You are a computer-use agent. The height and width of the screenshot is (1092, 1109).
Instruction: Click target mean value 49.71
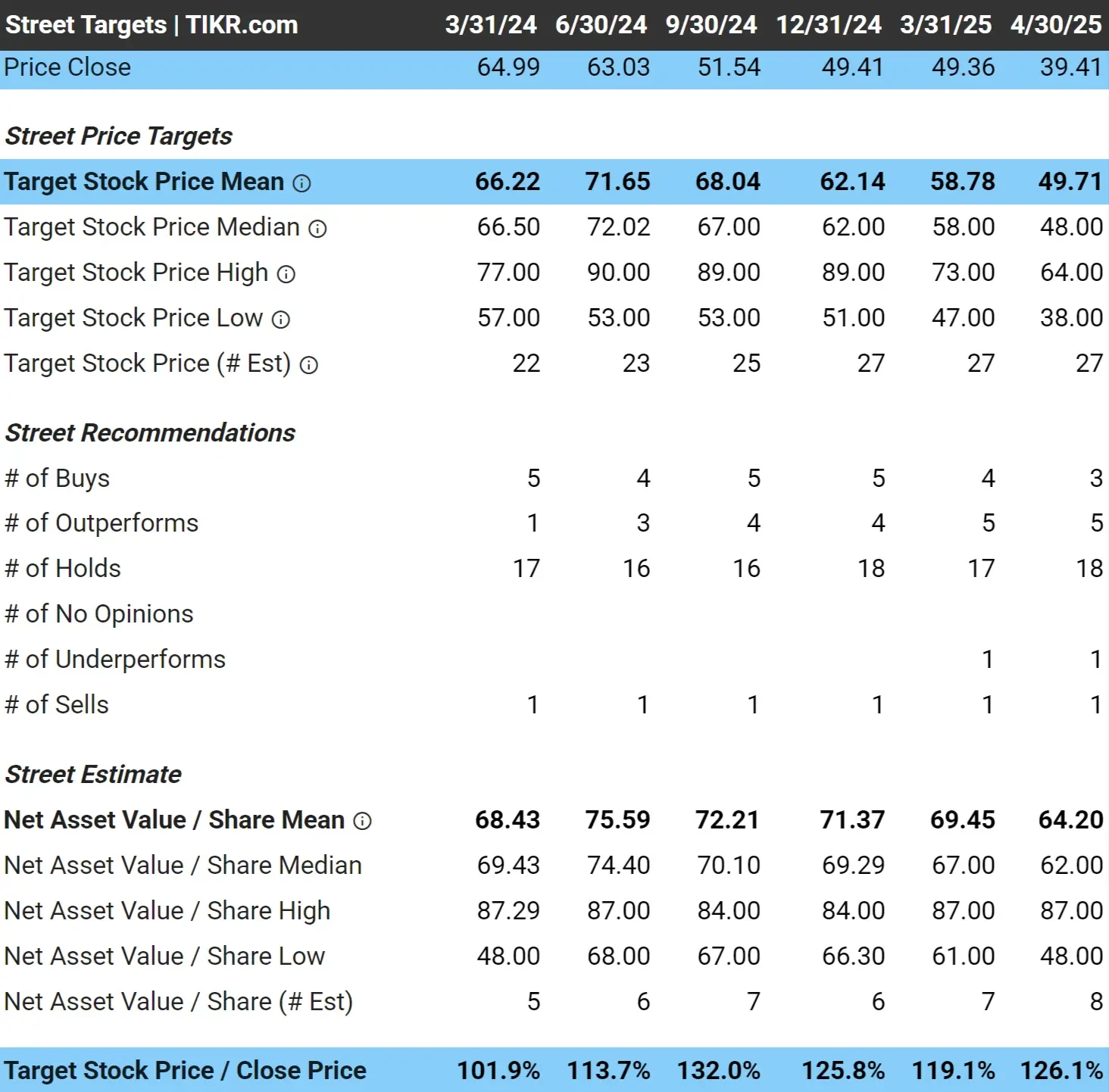tap(1070, 182)
